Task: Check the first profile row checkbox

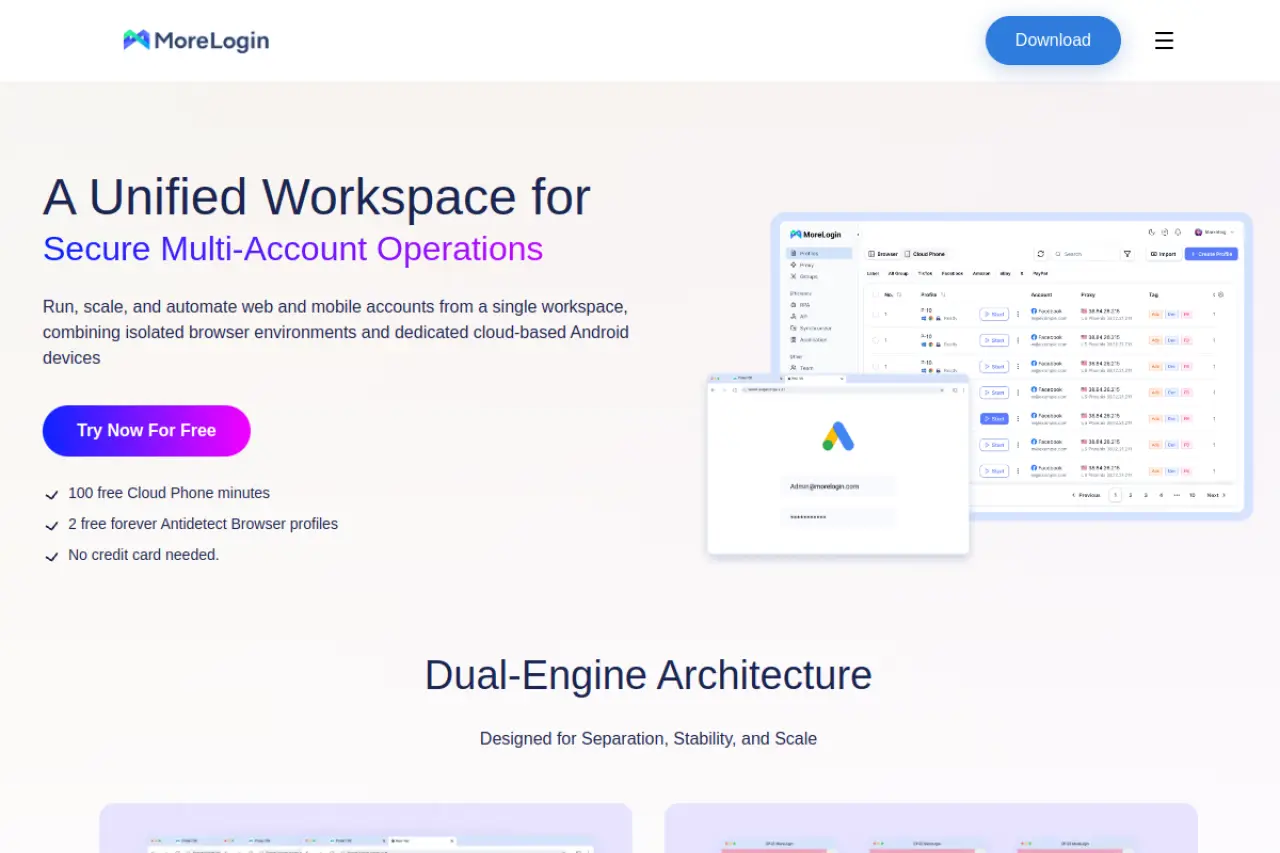Action: (876, 314)
